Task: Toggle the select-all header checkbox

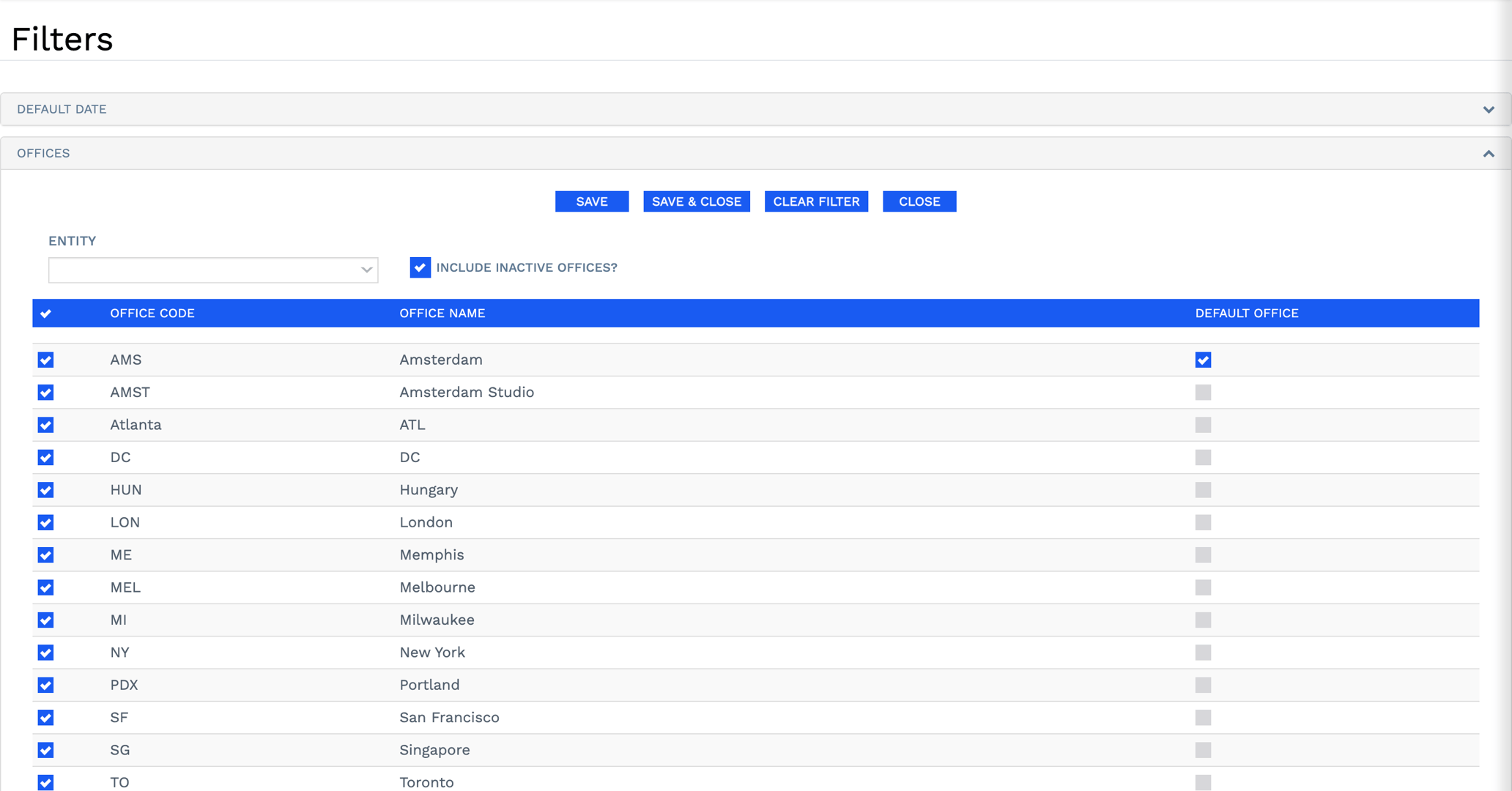Action: tap(46, 313)
